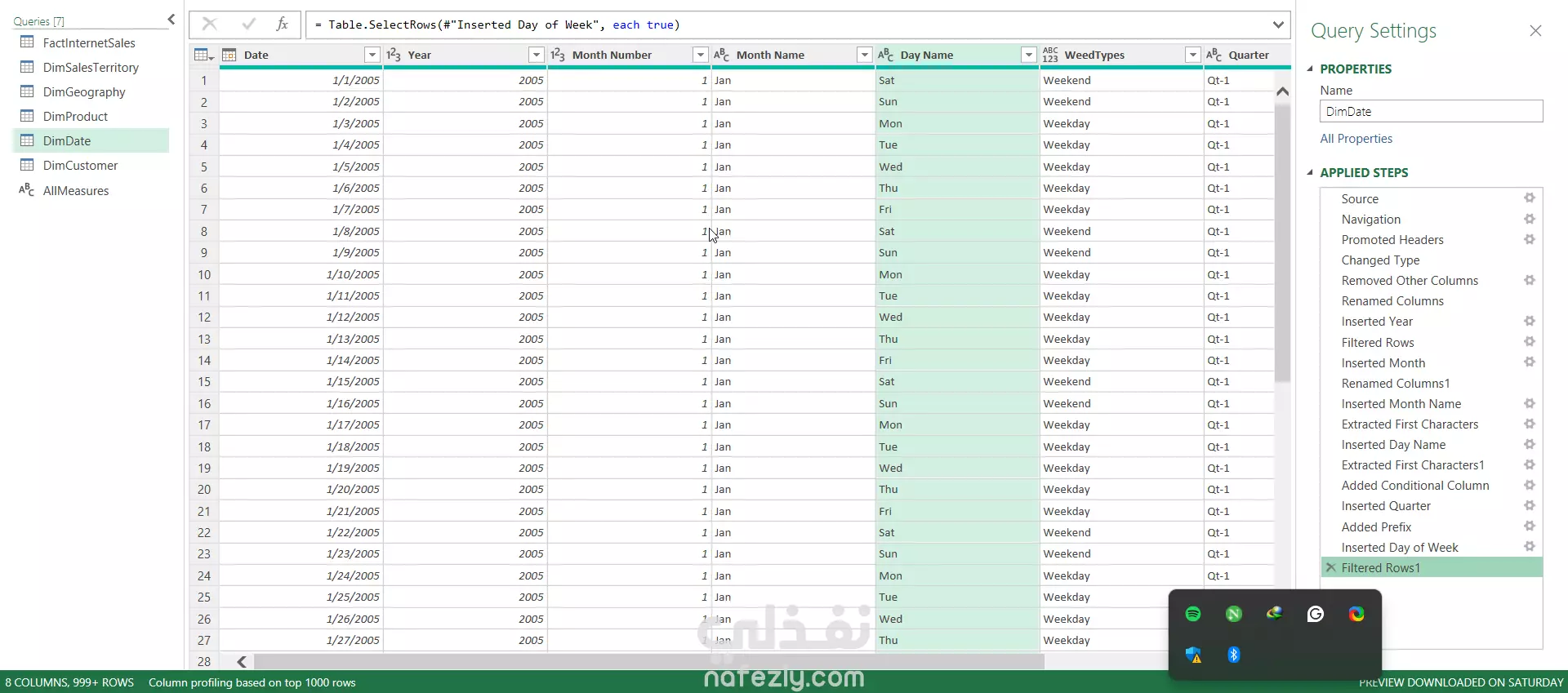Open settings gear for Source step

tap(1530, 198)
